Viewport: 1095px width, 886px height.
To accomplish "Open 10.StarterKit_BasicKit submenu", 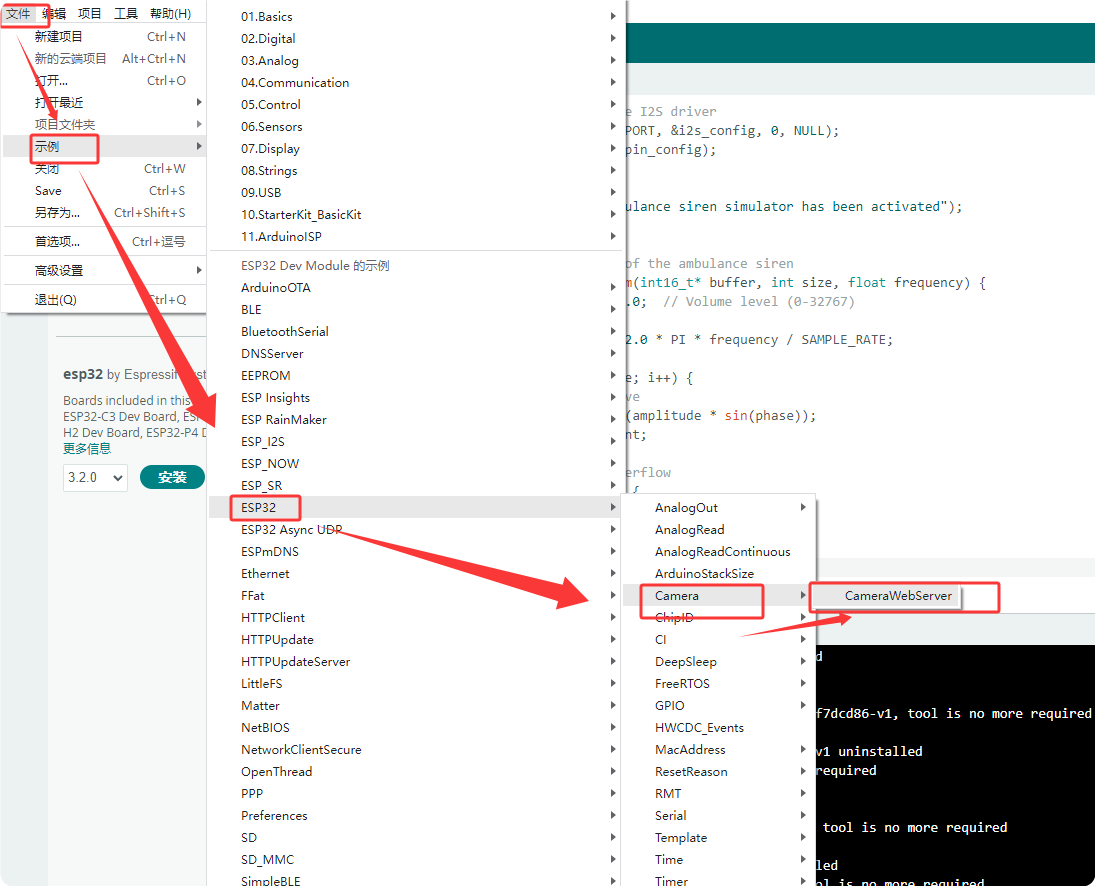I will point(417,214).
